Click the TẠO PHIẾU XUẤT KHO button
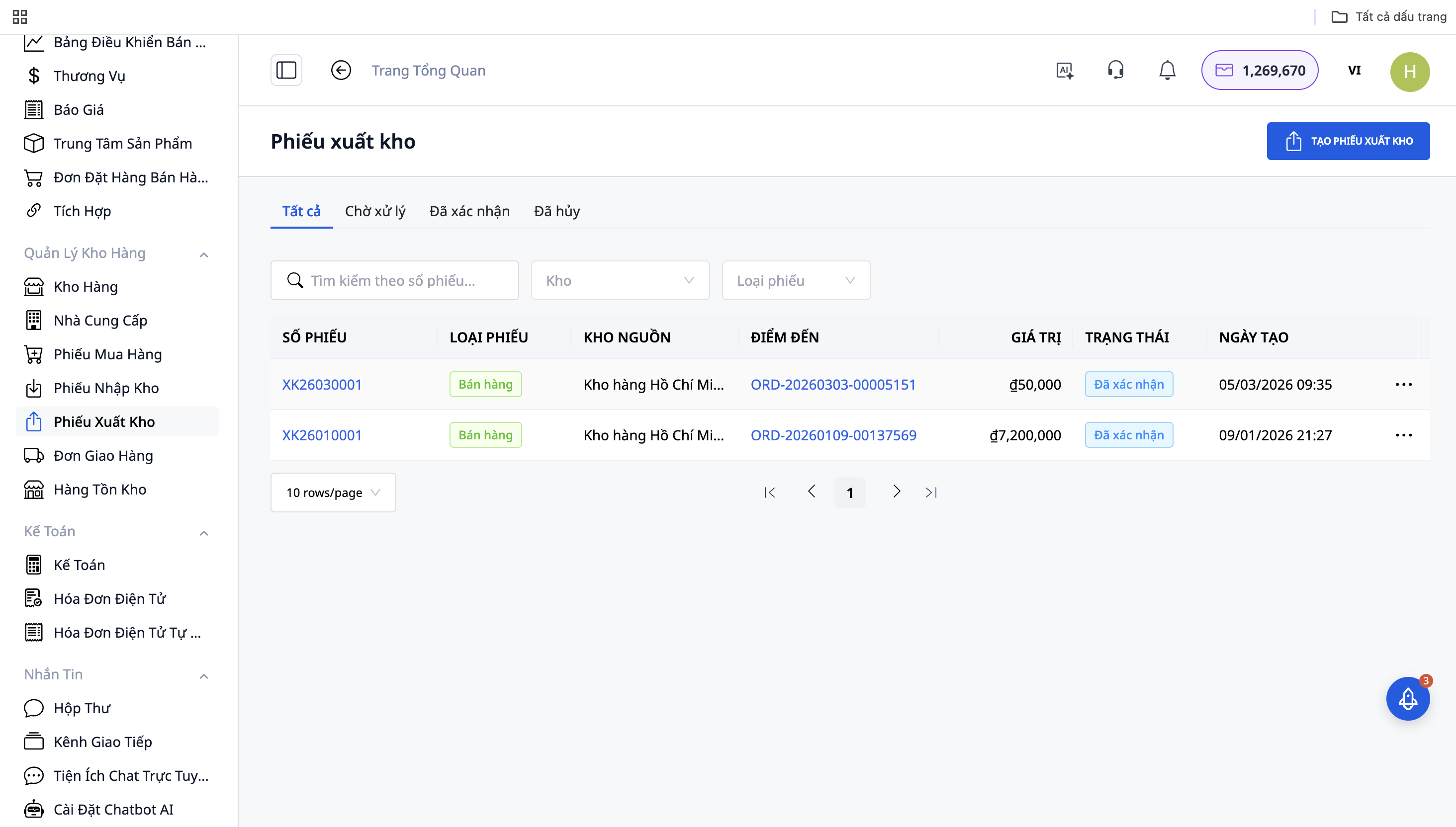The image size is (1456, 827). click(x=1348, y=141)
